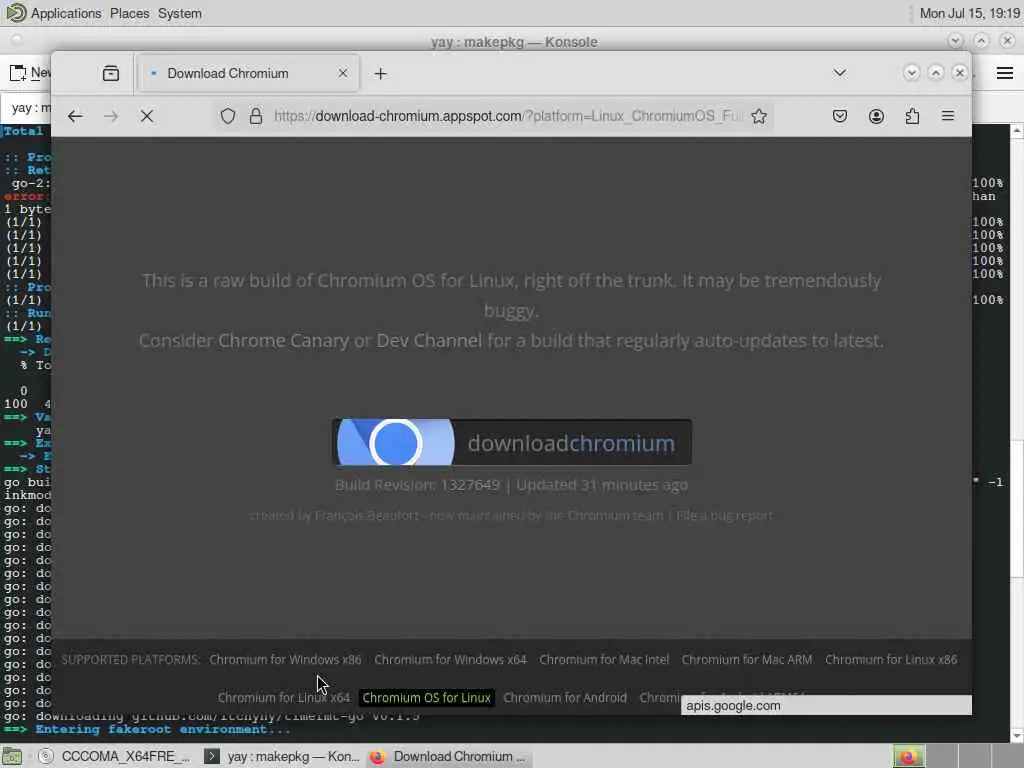The image size is (1024, 768).
Task: Select Chromium for Windows x86 platform
Action: [285, 660]
